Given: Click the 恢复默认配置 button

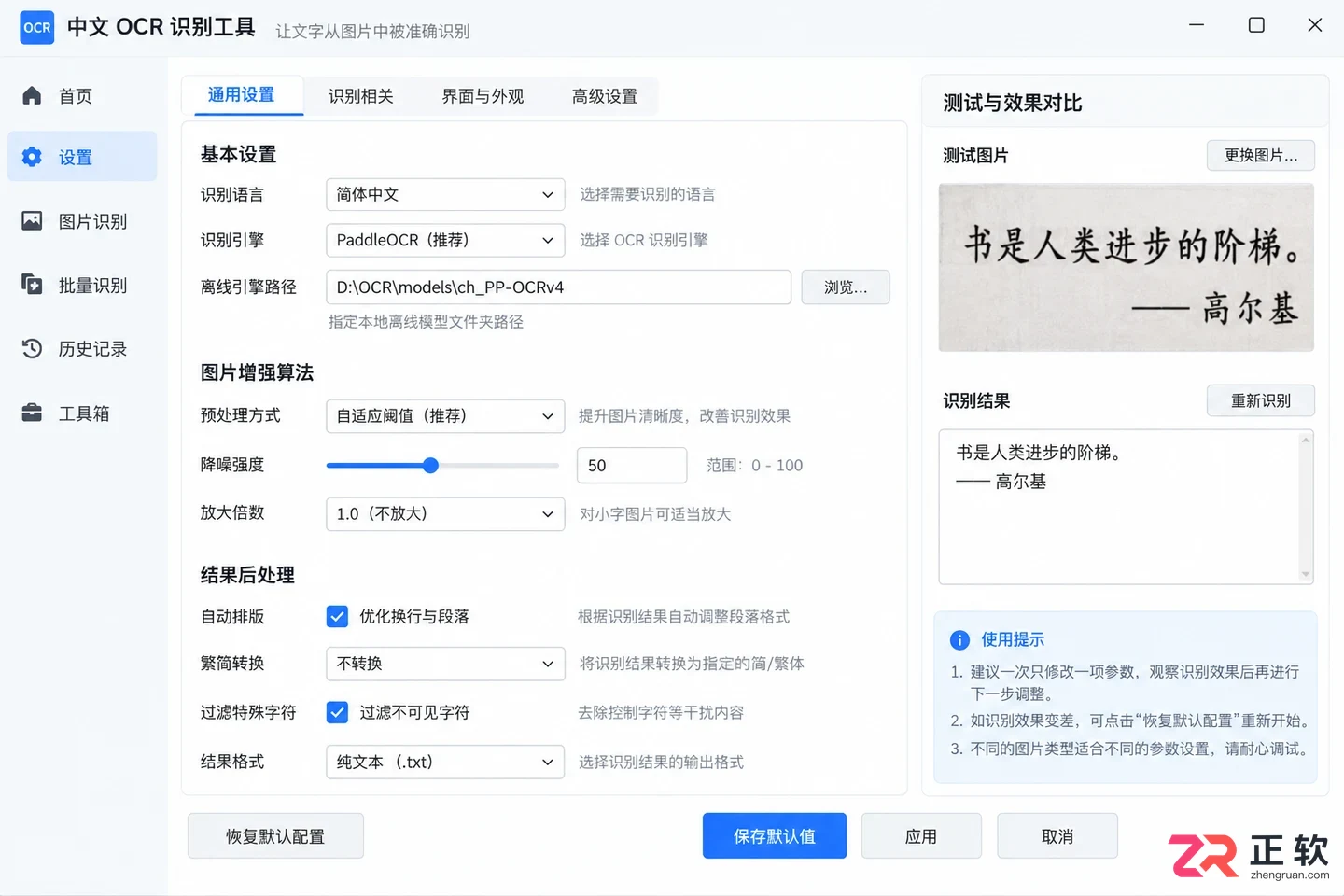Looking at the screenshot, I should (275, 836).
